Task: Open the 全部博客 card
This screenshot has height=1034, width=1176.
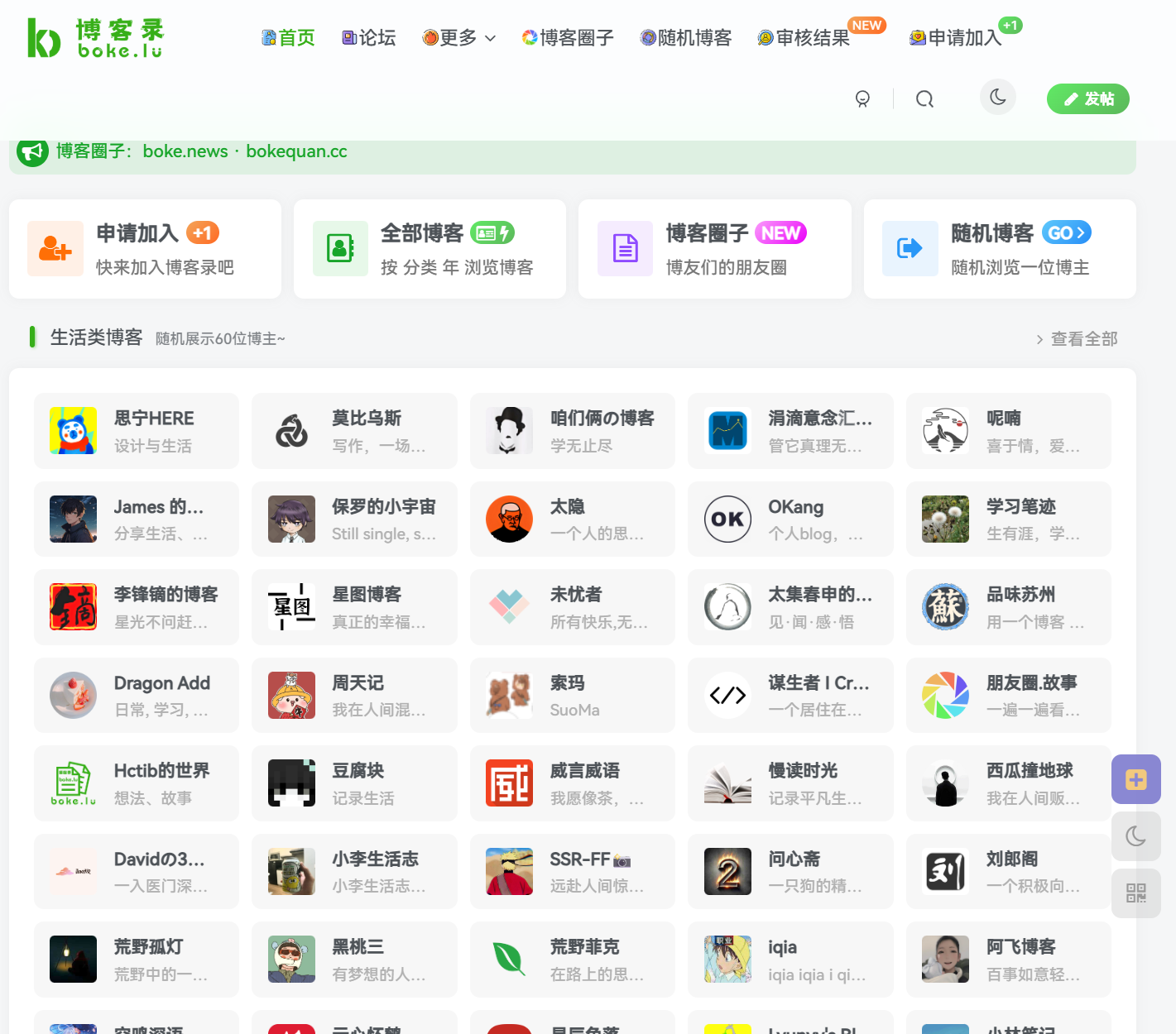Action: [430, 249]
